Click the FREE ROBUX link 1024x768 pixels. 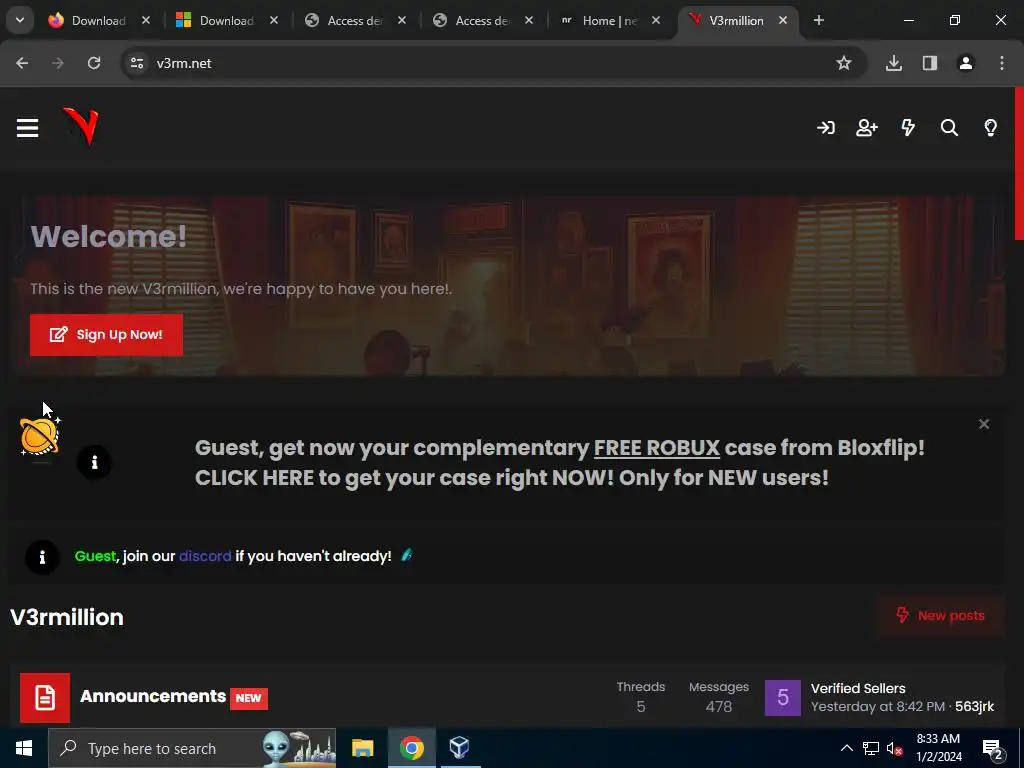click(656, 448)
